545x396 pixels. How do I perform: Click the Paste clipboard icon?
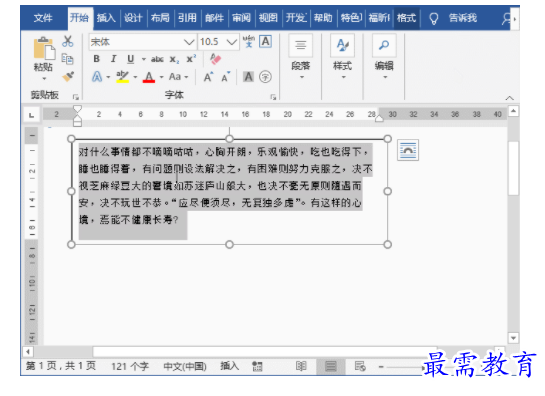pyautogui.click(x=44, y=48)
